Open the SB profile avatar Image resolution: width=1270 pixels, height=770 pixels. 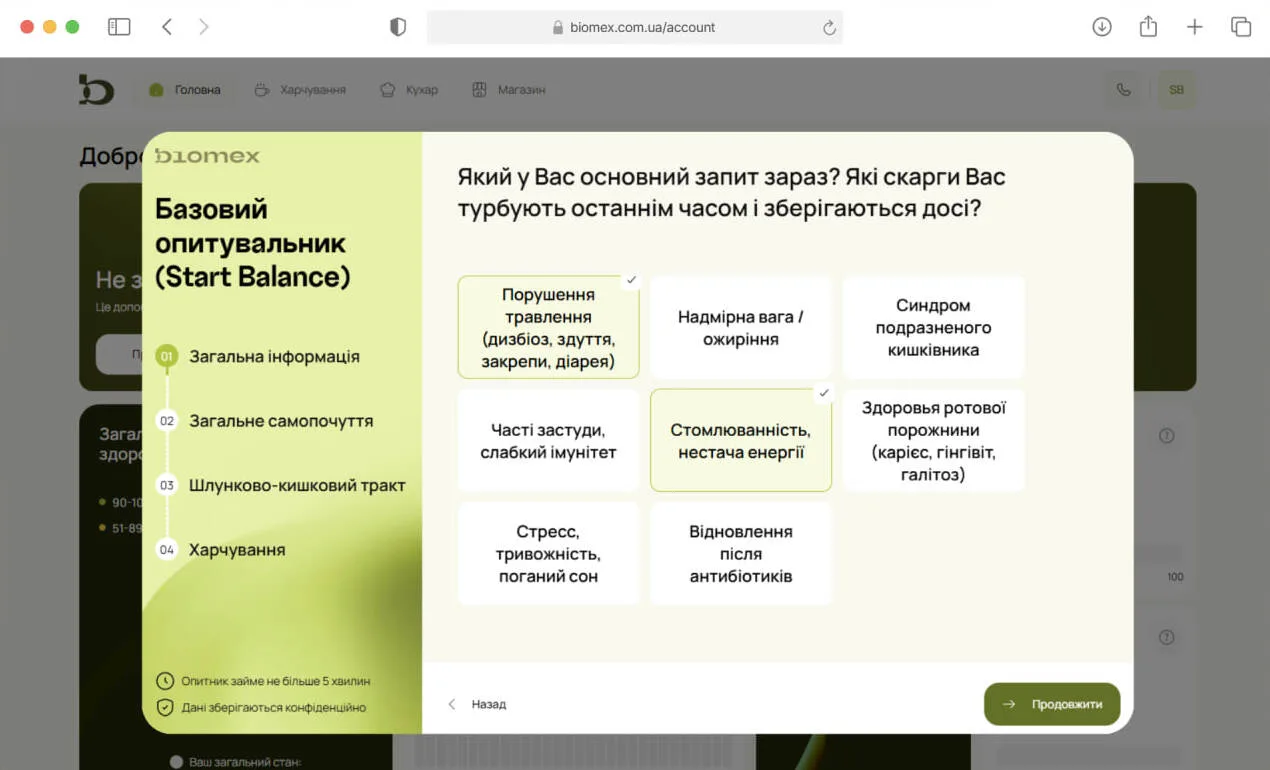tap(1176, 89)
